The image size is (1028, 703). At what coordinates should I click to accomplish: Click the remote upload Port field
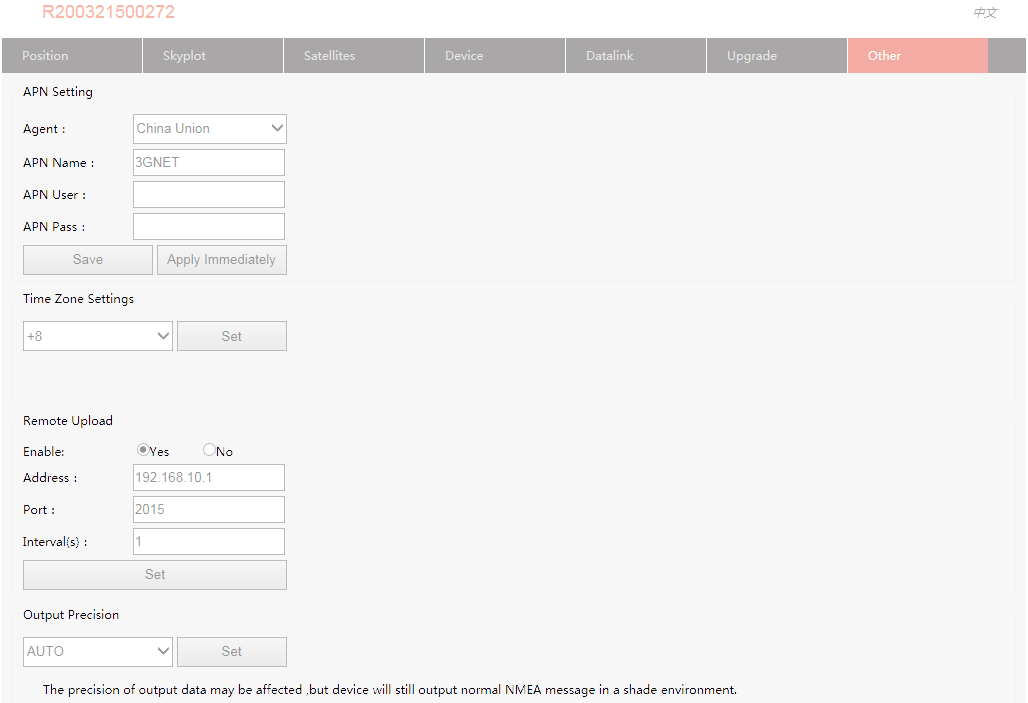coord(209,510)
